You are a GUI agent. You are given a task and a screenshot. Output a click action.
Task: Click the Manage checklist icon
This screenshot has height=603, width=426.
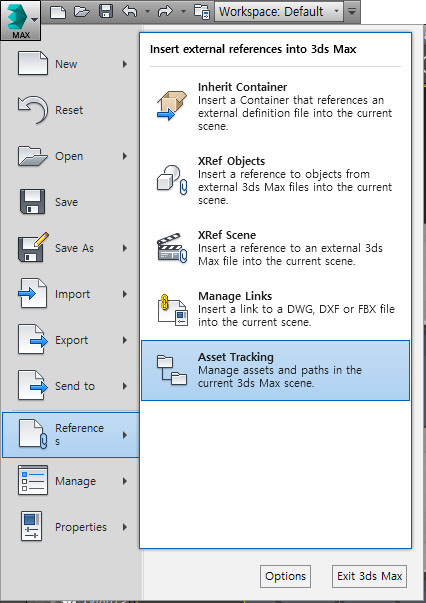click(33, 480)
